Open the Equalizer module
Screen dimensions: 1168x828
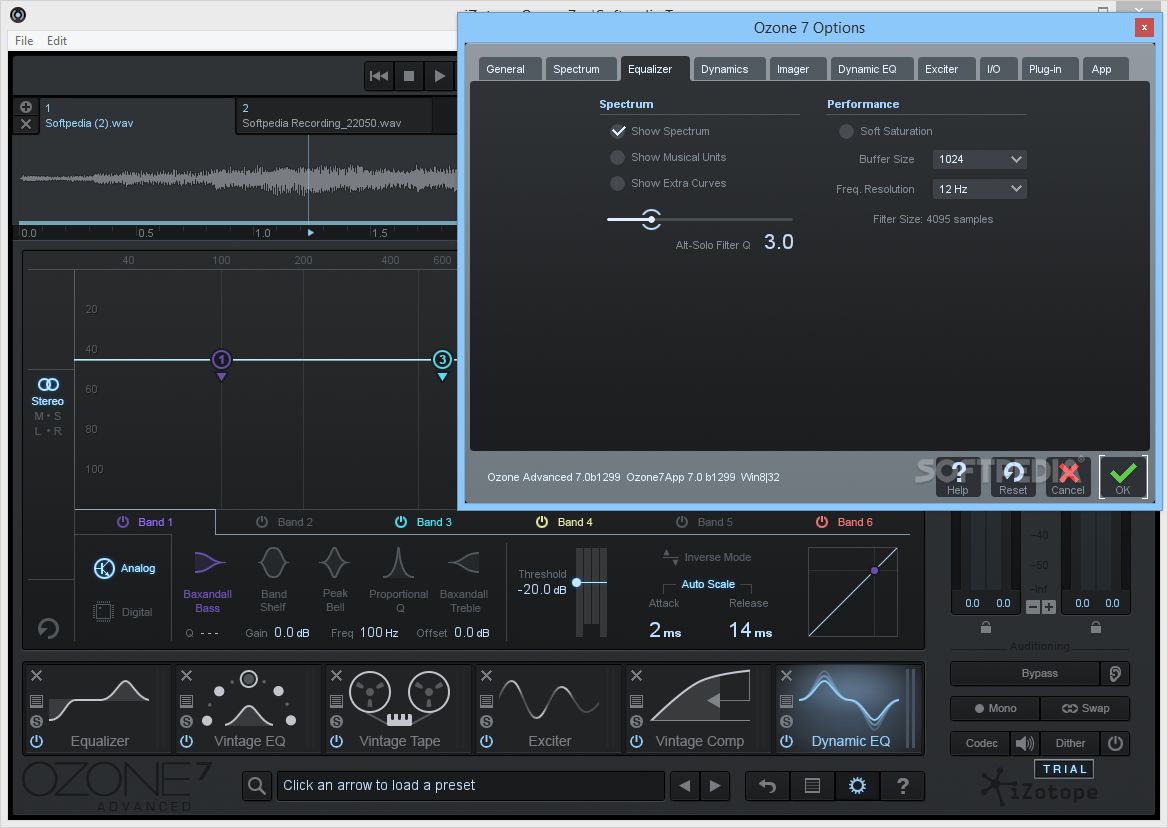[x=98, y=709]
